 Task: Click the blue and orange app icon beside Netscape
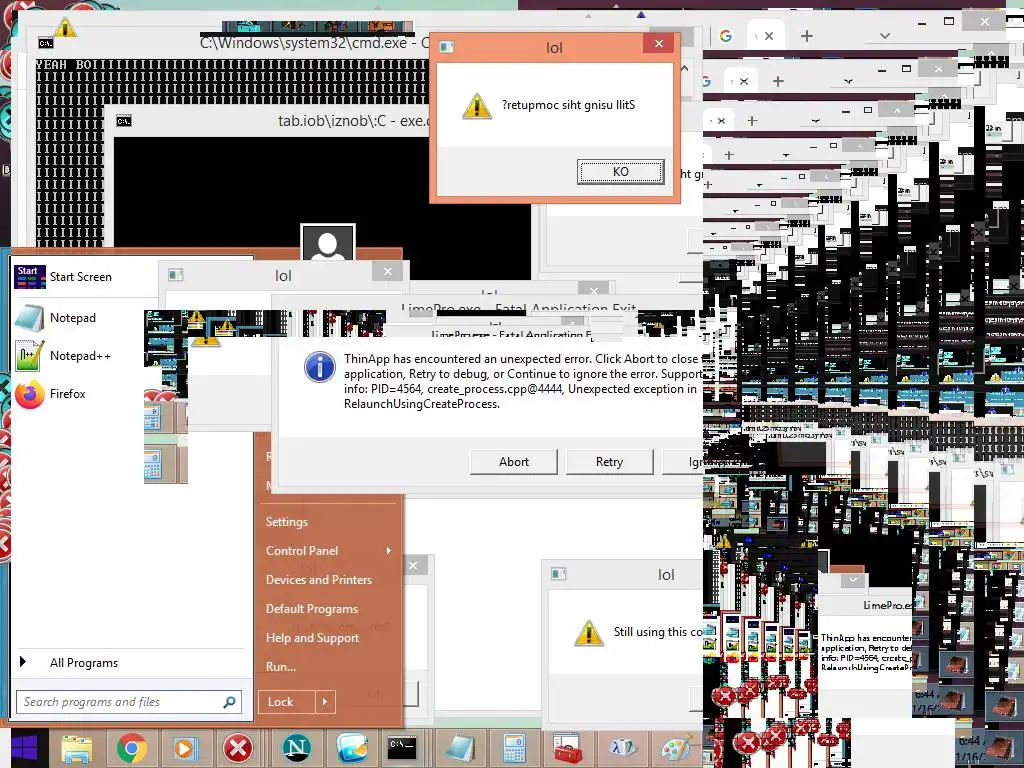352,748
